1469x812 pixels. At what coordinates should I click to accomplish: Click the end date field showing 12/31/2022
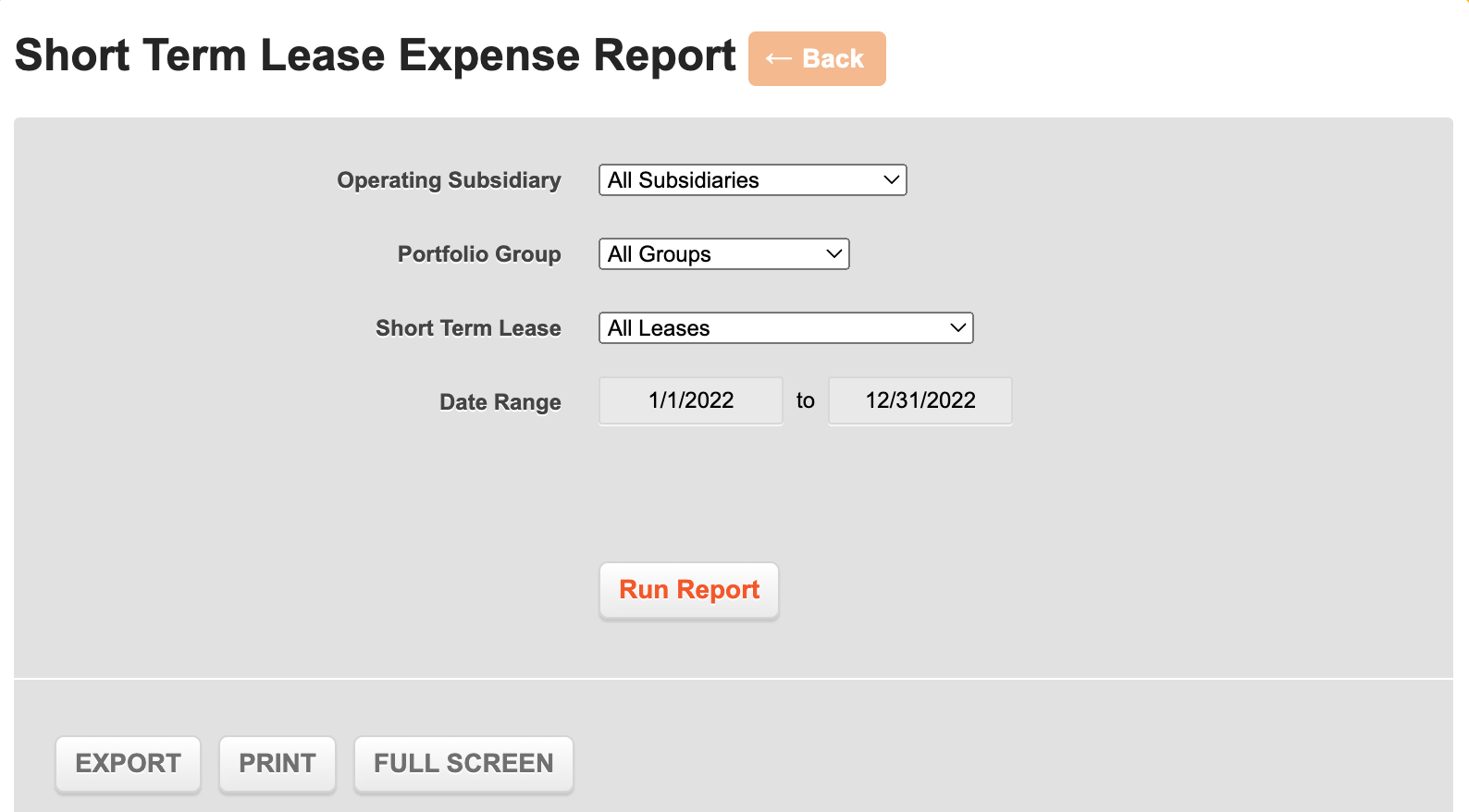[x=920, y=400]
